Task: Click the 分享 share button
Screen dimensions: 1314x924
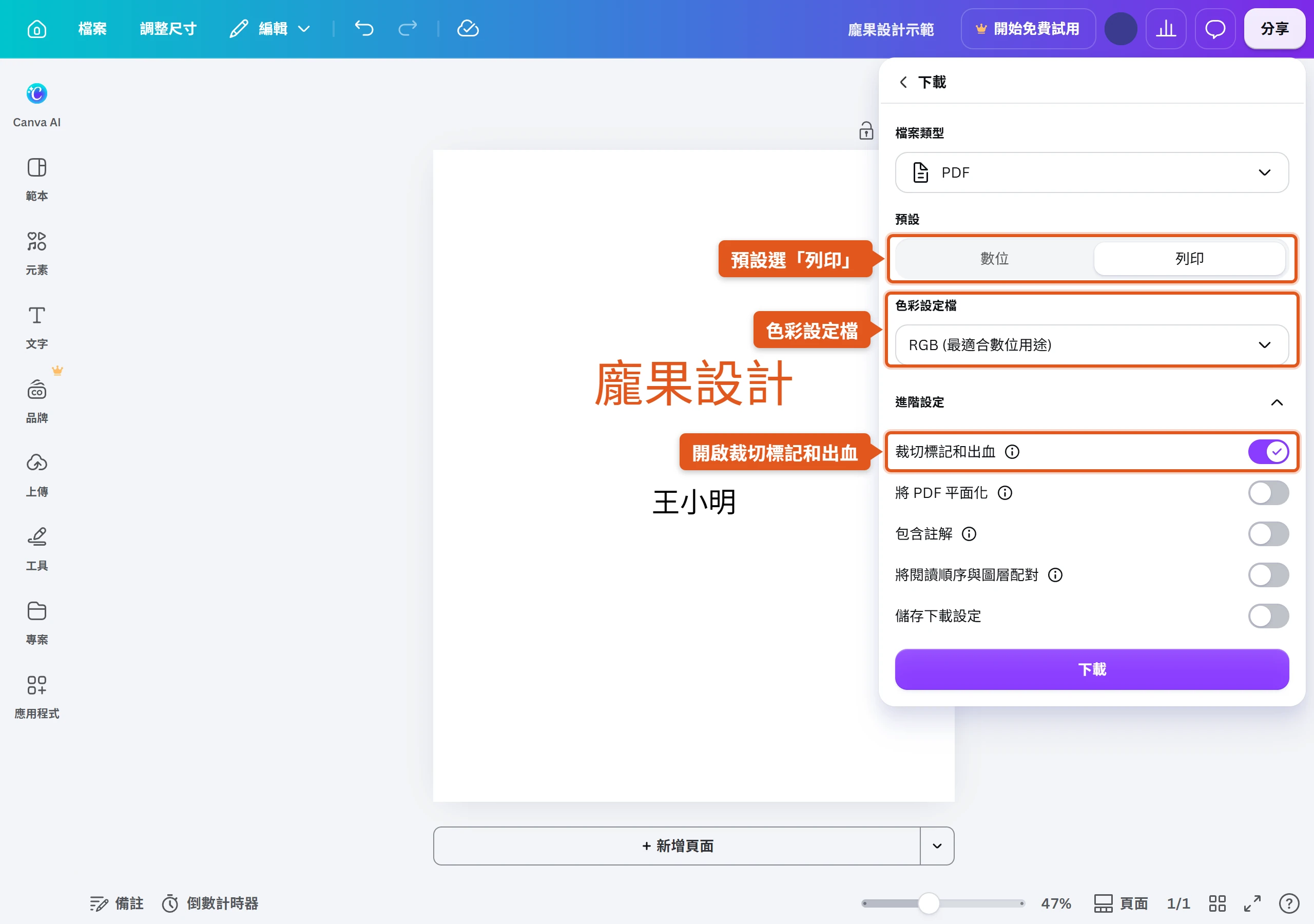Action: (1274, 29)
